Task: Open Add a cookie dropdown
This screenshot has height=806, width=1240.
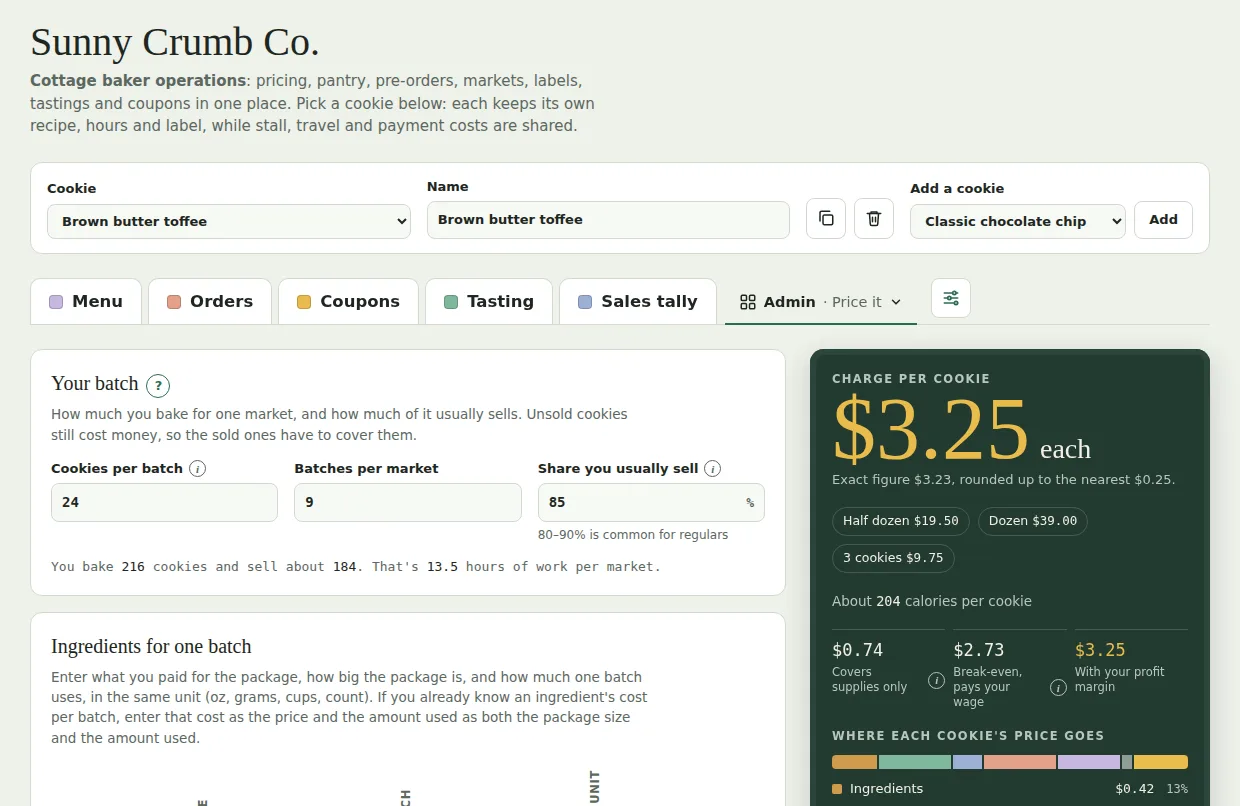Action: pos(1018,221)
